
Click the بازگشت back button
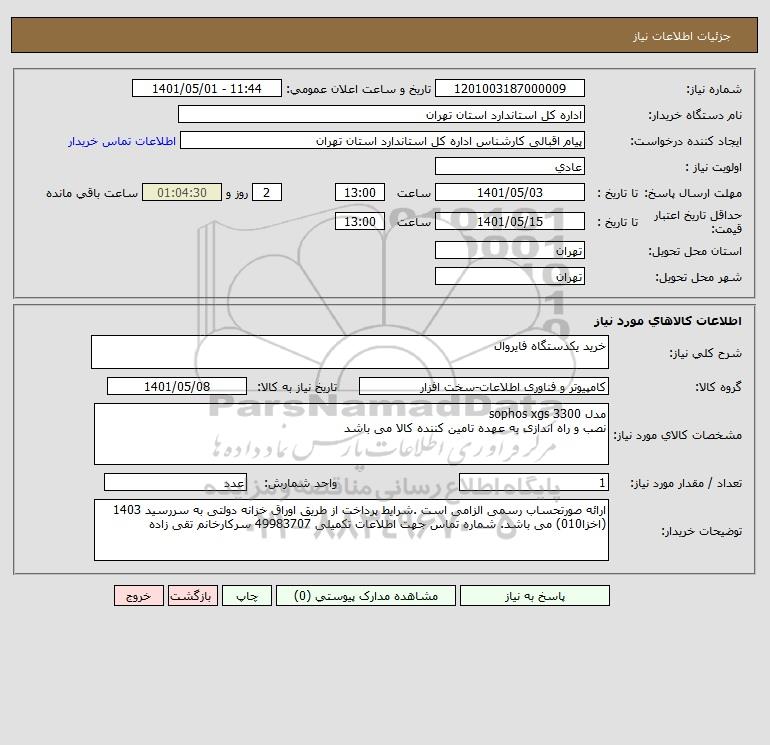(x=192, y=595)
